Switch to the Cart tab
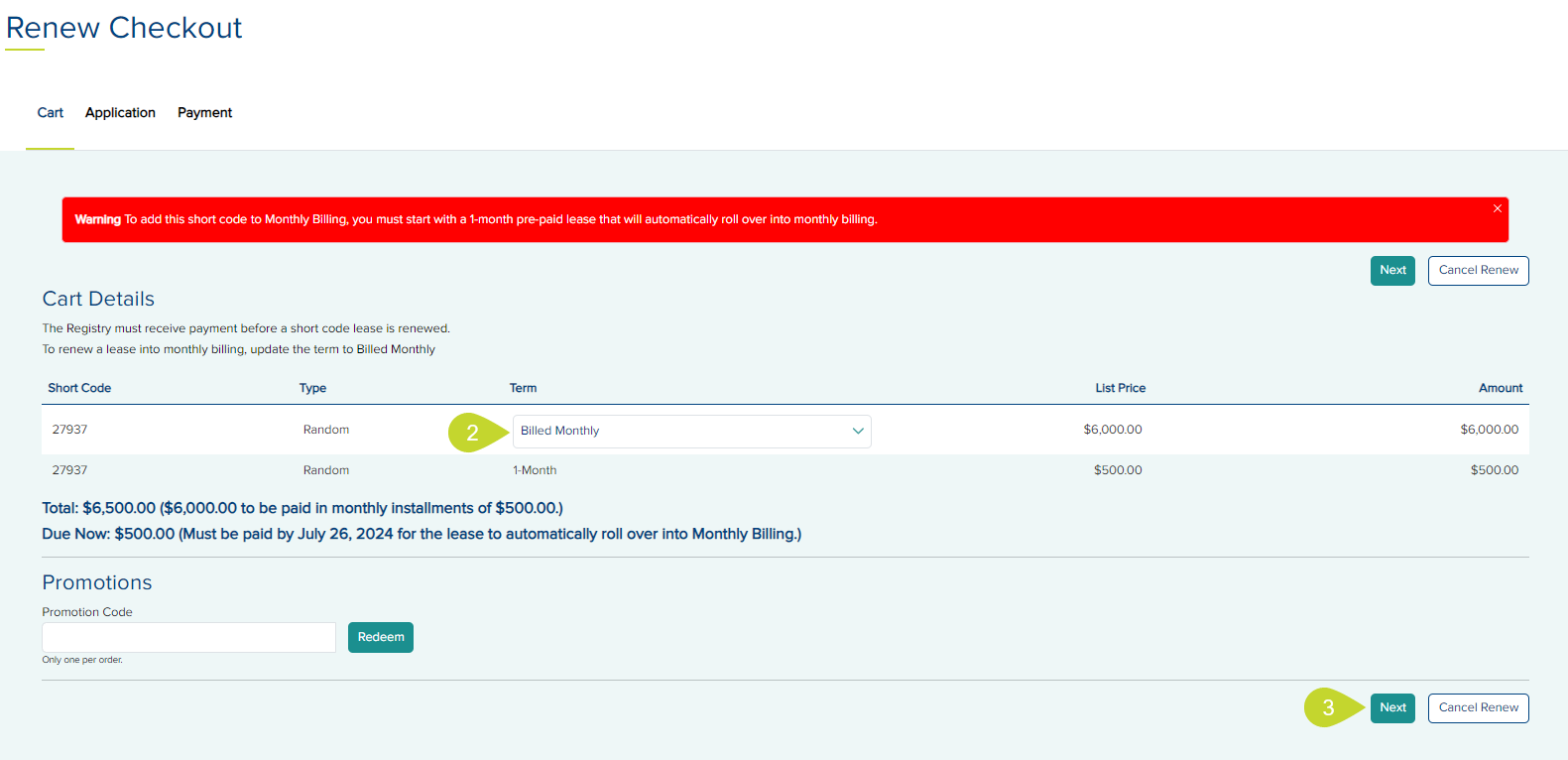Screen dimensions: 1568x760 tap(50, 113)
